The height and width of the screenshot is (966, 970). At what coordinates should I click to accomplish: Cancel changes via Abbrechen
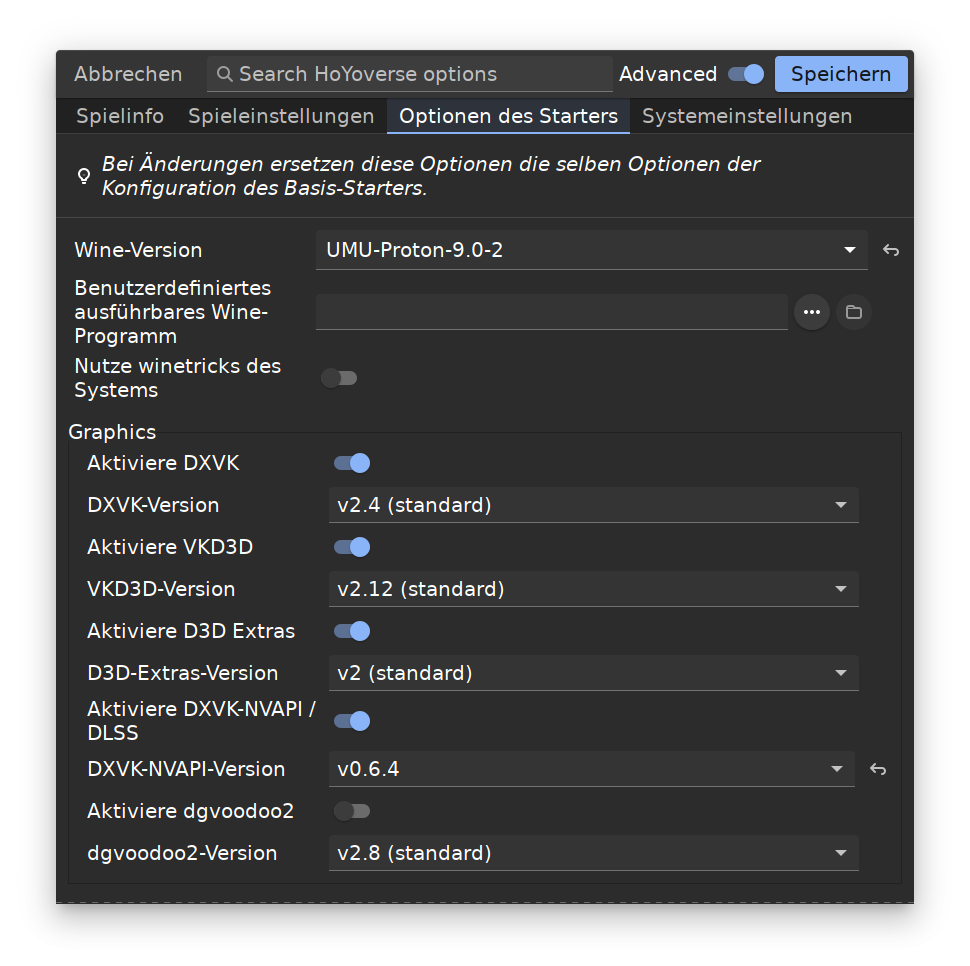128,74
